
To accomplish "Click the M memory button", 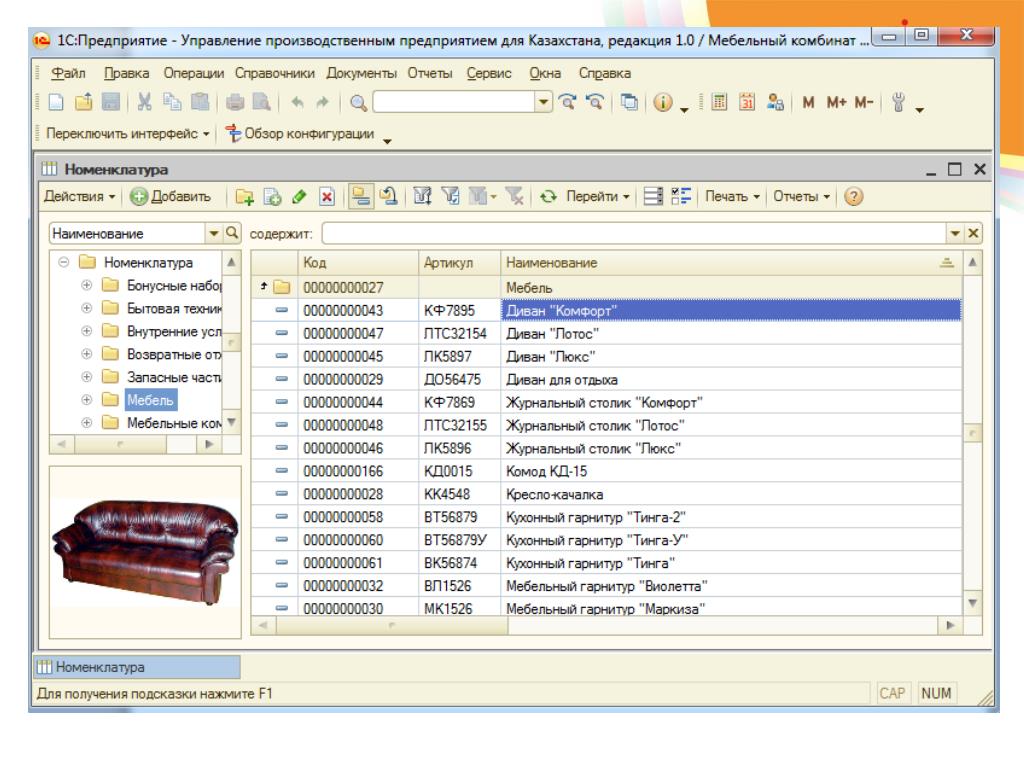I will (x=808, y=103).
